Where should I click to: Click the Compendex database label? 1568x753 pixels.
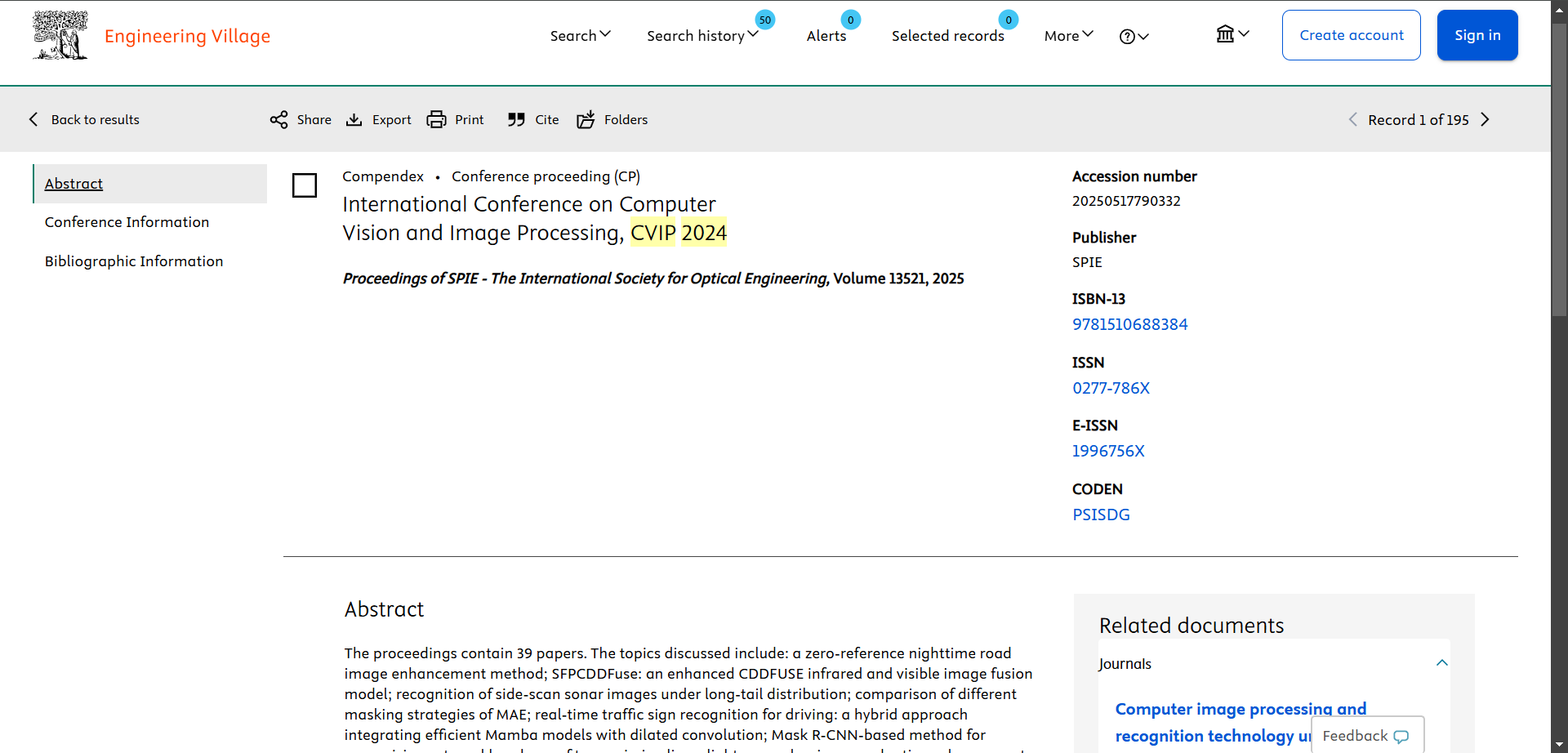click(x=383, y=176)
